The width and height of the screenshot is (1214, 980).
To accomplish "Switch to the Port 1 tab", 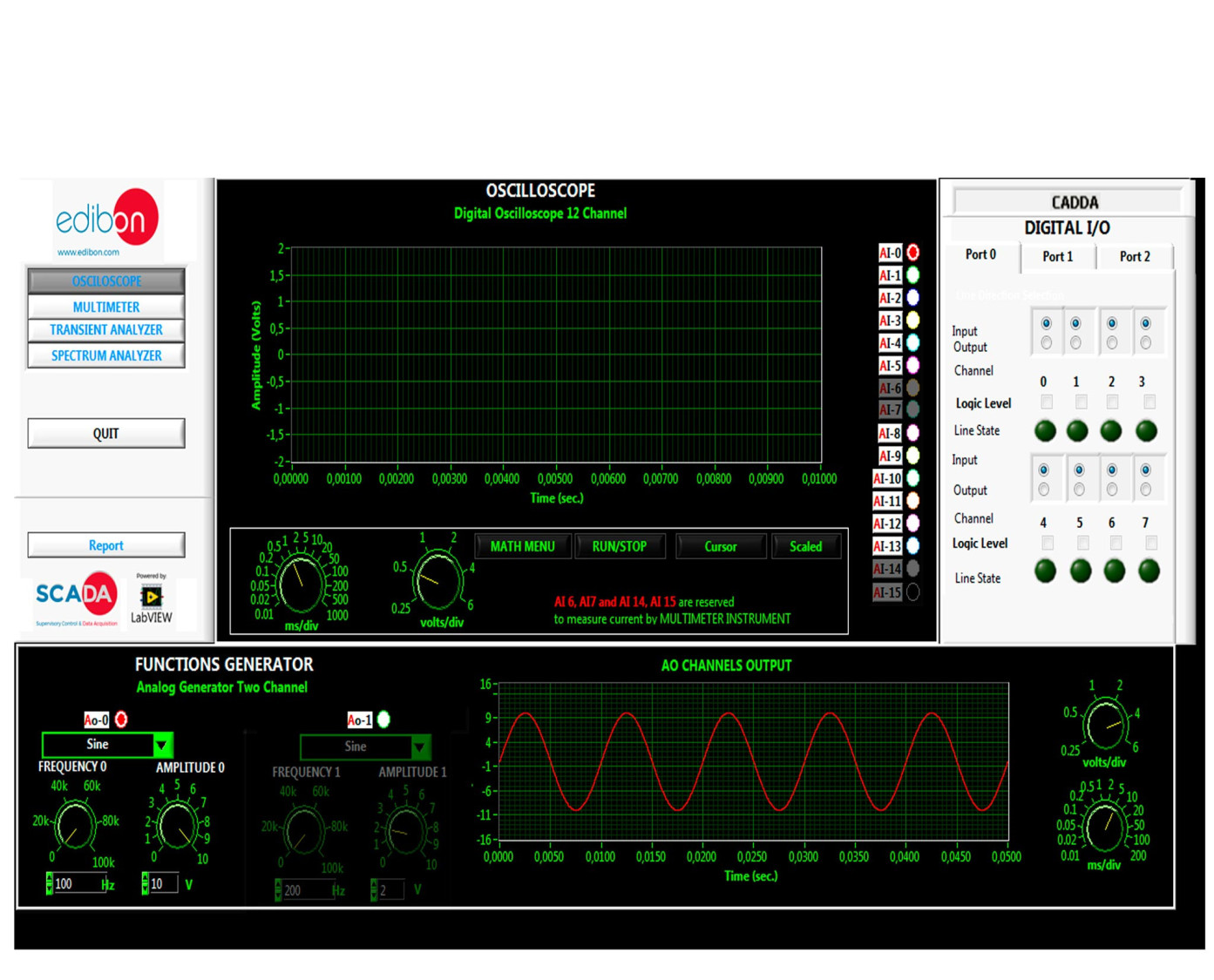I will 1056,256.
